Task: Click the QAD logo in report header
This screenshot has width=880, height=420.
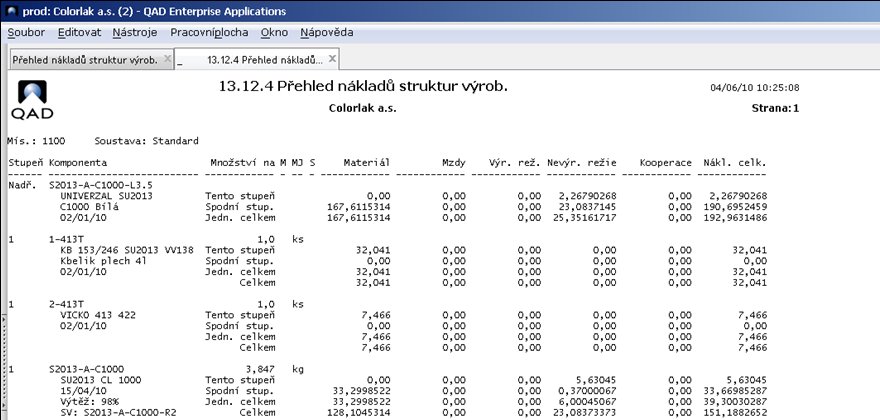Action: pyautogui.click(x=32, y=99)
